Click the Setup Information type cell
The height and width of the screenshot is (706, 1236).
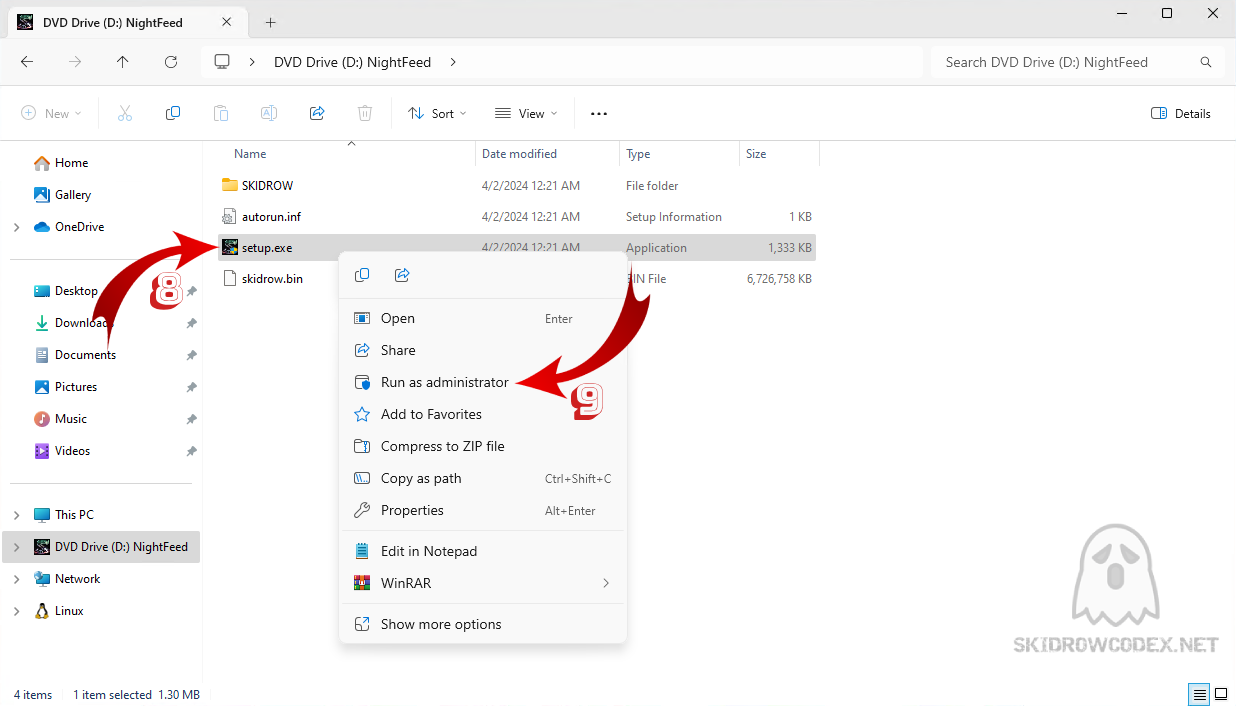[674, 216]
